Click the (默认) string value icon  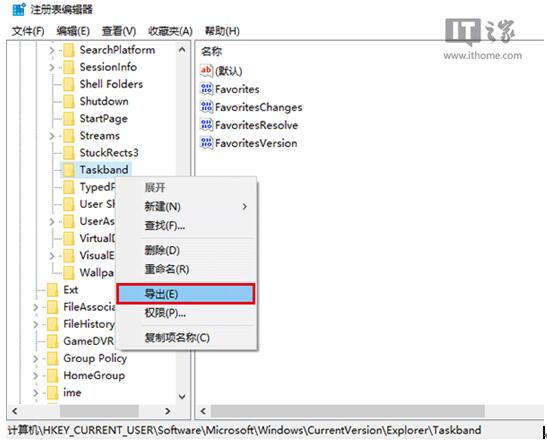click(x=206, y=71)
